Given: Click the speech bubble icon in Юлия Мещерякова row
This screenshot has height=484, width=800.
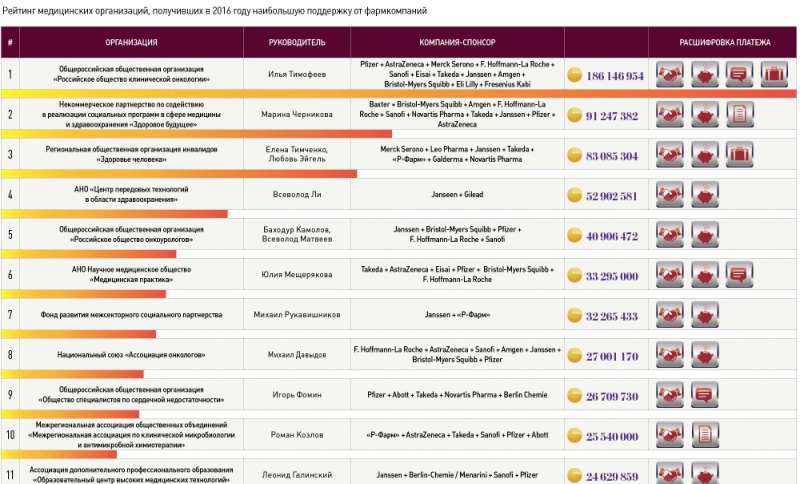Looking at the screenshot, I should [x=739, y=275].
